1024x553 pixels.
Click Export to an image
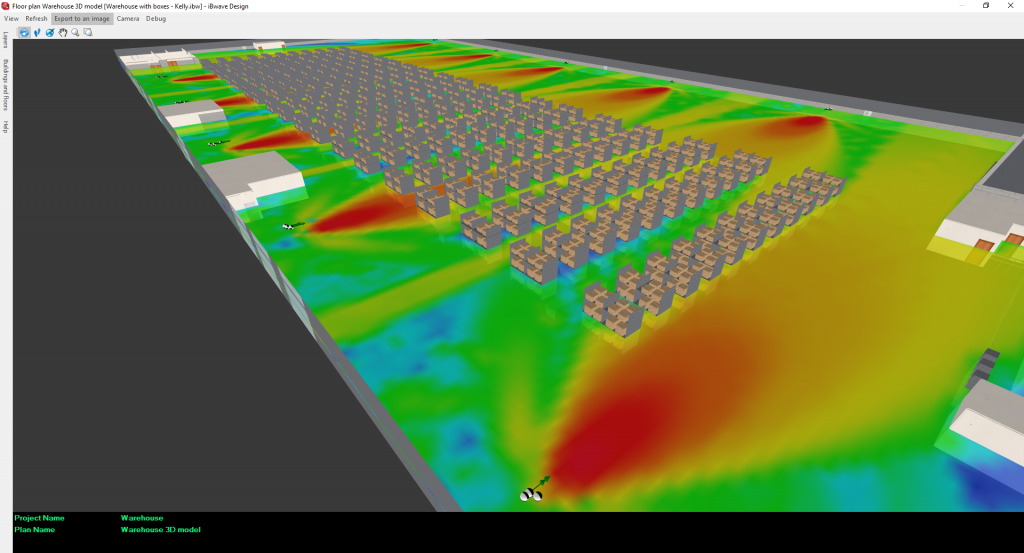point(82,18)
